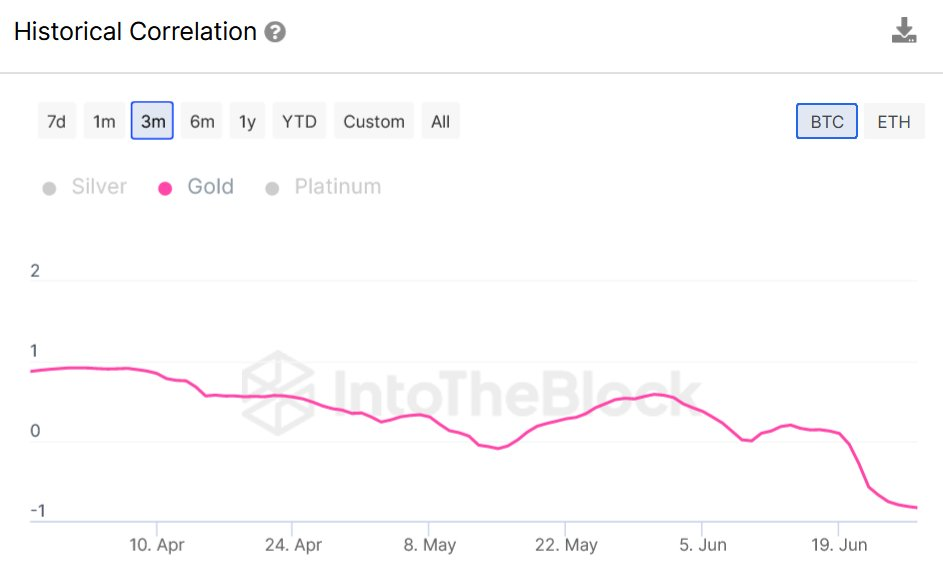Choose the 1y time range
The height and width of the screenshot is (567, 943).
click(x=247, y=121)
